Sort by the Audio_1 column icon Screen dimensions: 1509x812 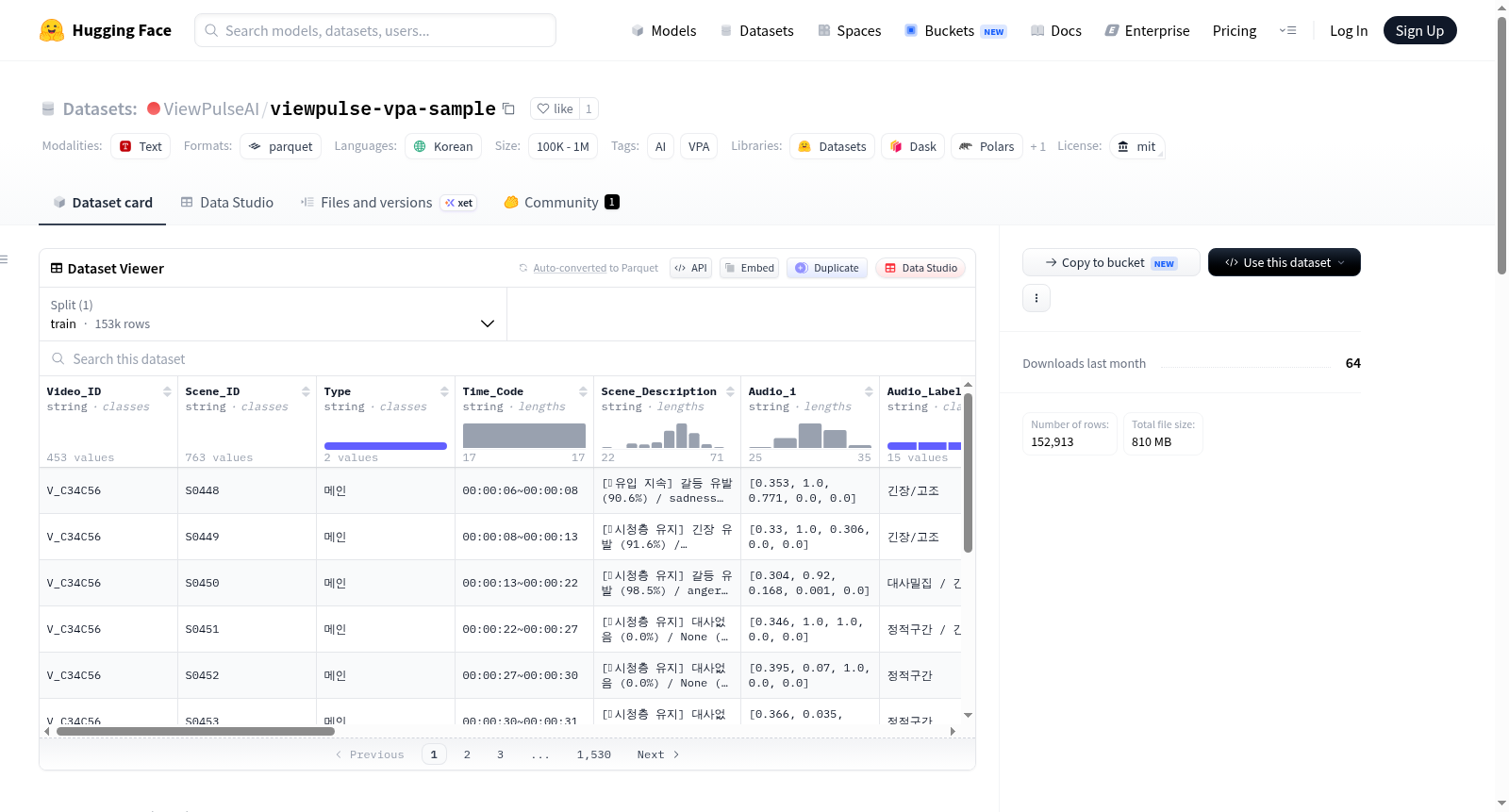pyautogui.click(x=869, y=391)
